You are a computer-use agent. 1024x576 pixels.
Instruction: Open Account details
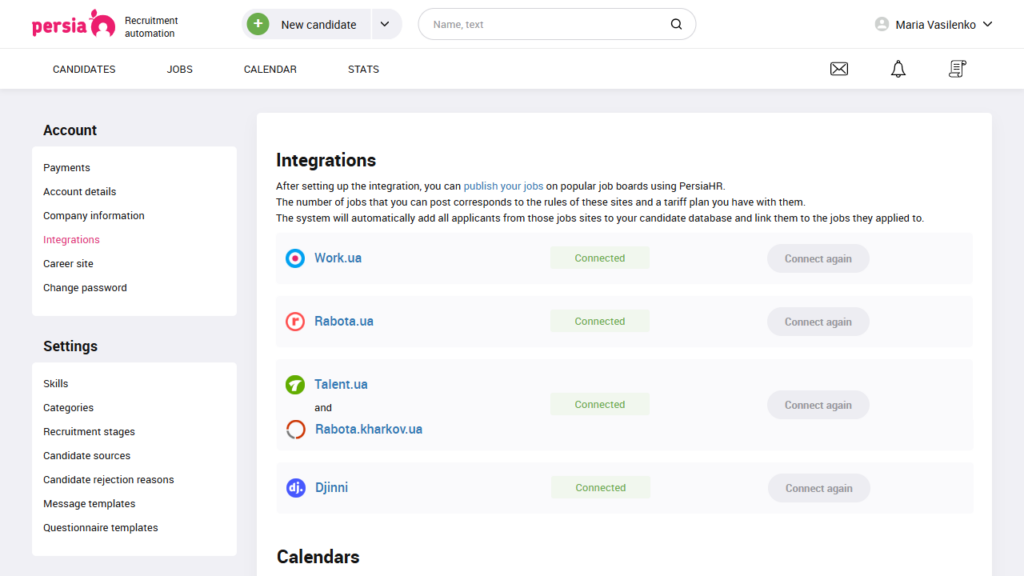80,192
